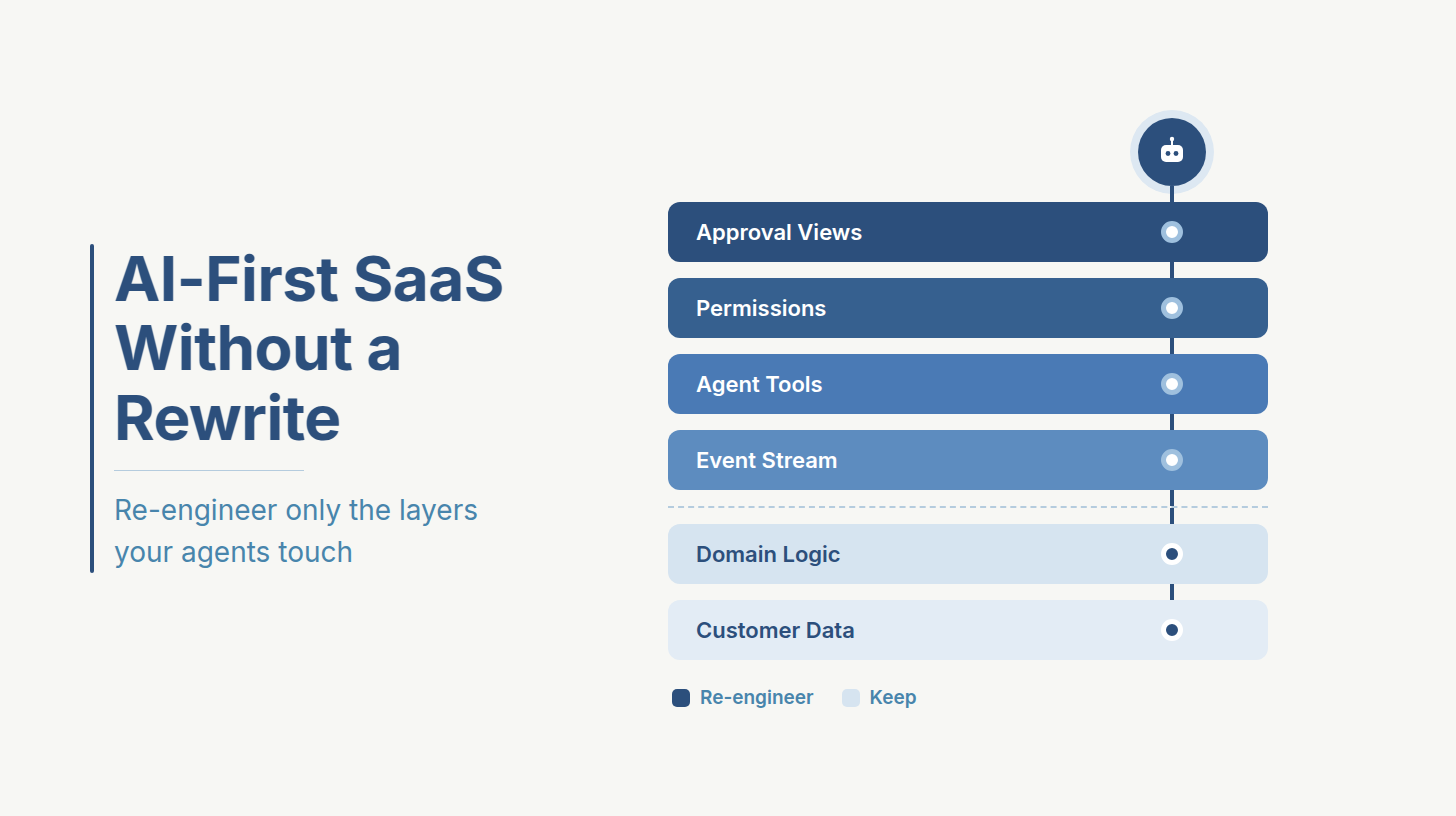The height and width of the screenshot is (816, 1456).
Task: Select the Approval Views layer bar
Action: click(968, 232)
